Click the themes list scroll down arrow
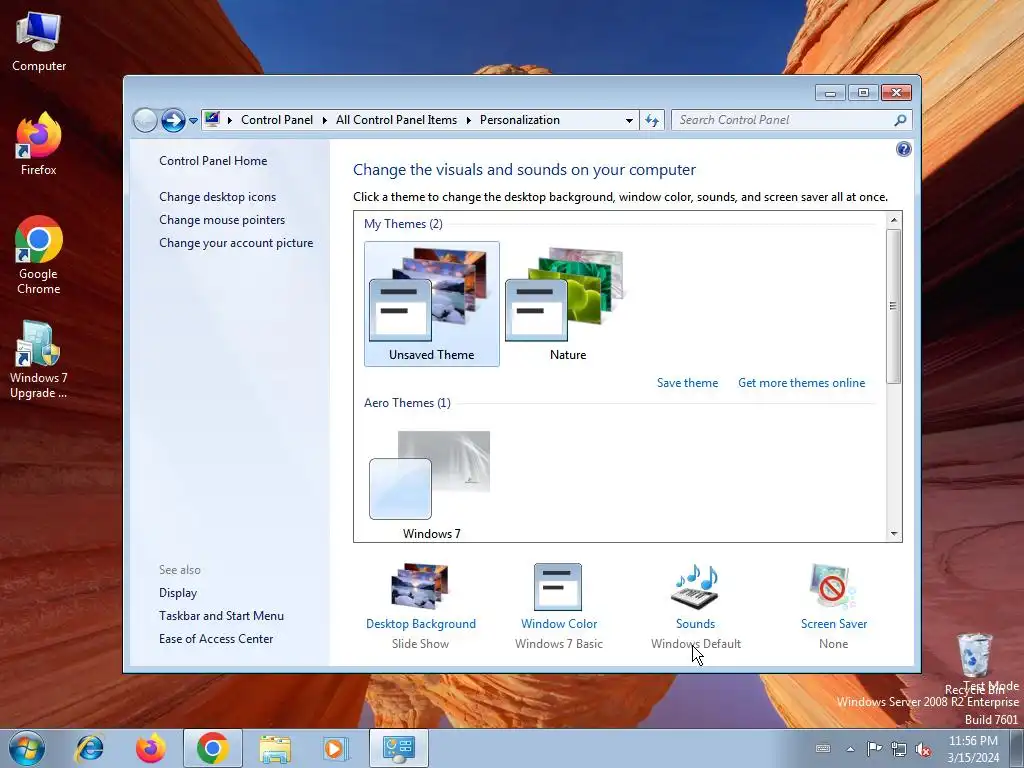Viewport: 1024px width, 768px height. point(894,534)
